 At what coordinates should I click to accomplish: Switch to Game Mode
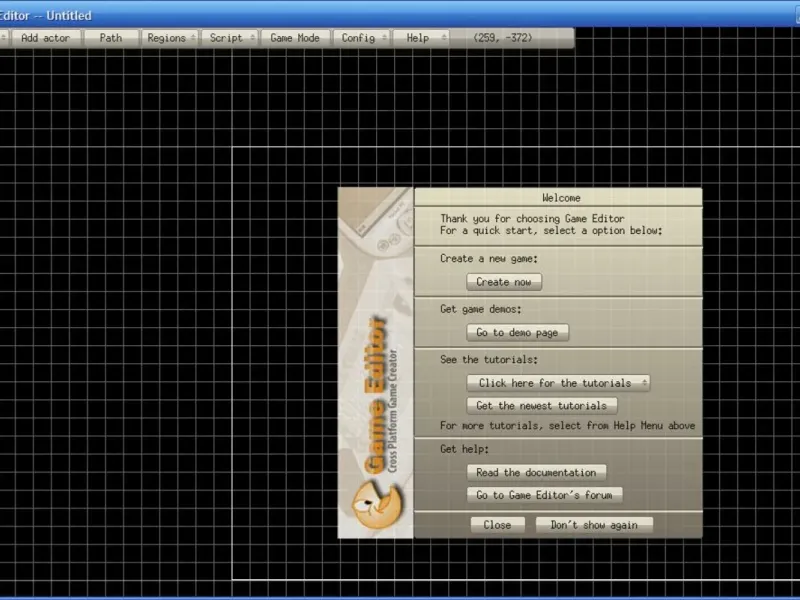(x=295, y=38)
